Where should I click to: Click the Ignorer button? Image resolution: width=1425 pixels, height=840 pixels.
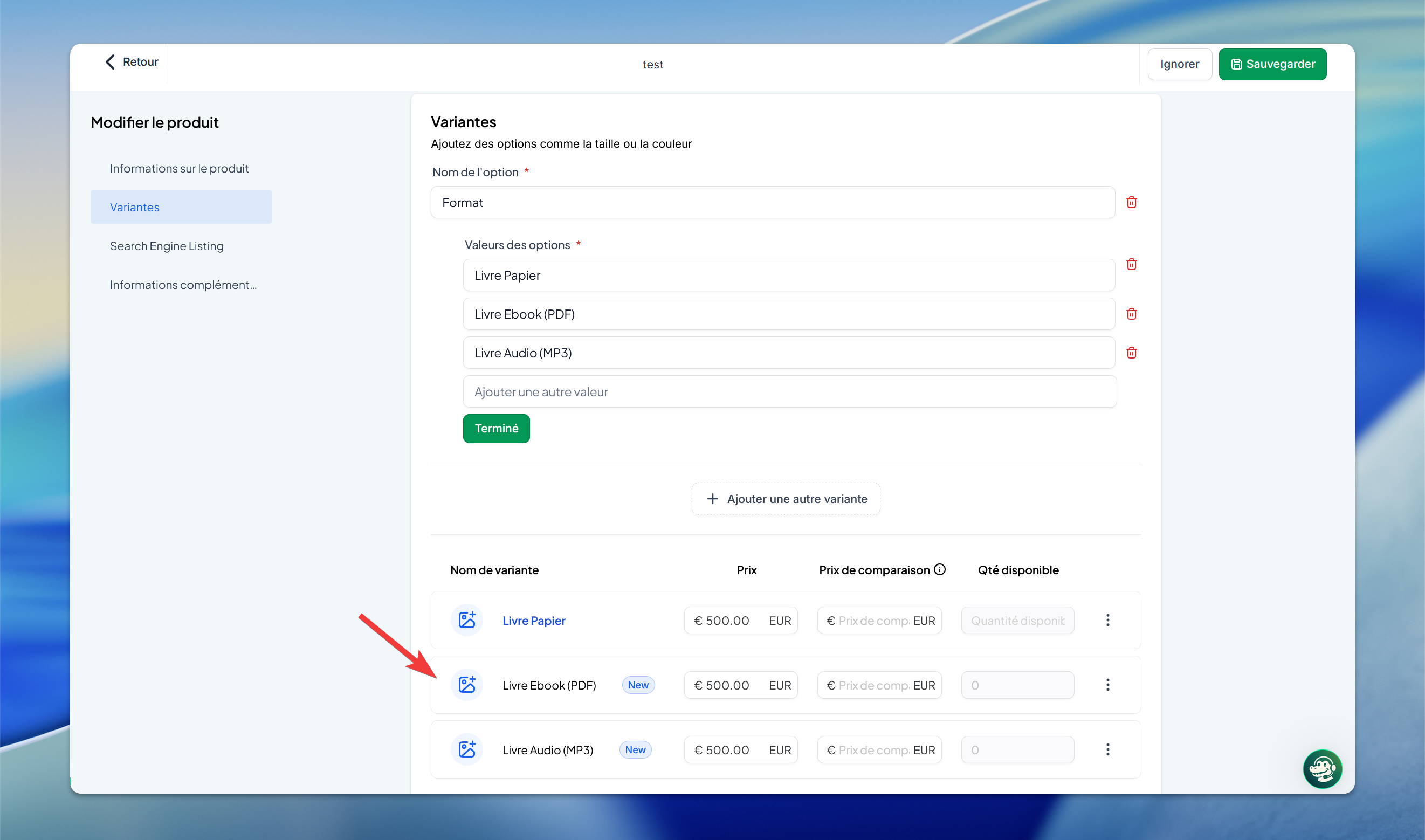[1179, 64]
